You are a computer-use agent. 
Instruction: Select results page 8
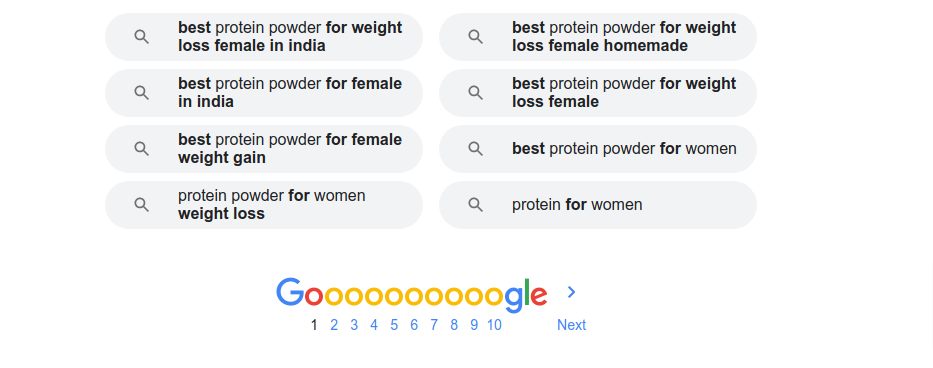(454, 325)
